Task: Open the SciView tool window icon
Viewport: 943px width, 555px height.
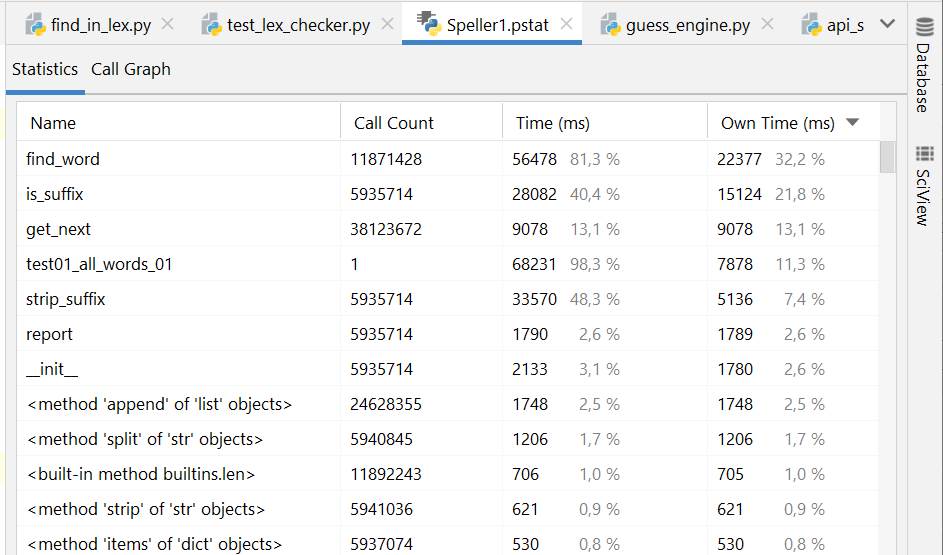Action: [x=924, y=154]
